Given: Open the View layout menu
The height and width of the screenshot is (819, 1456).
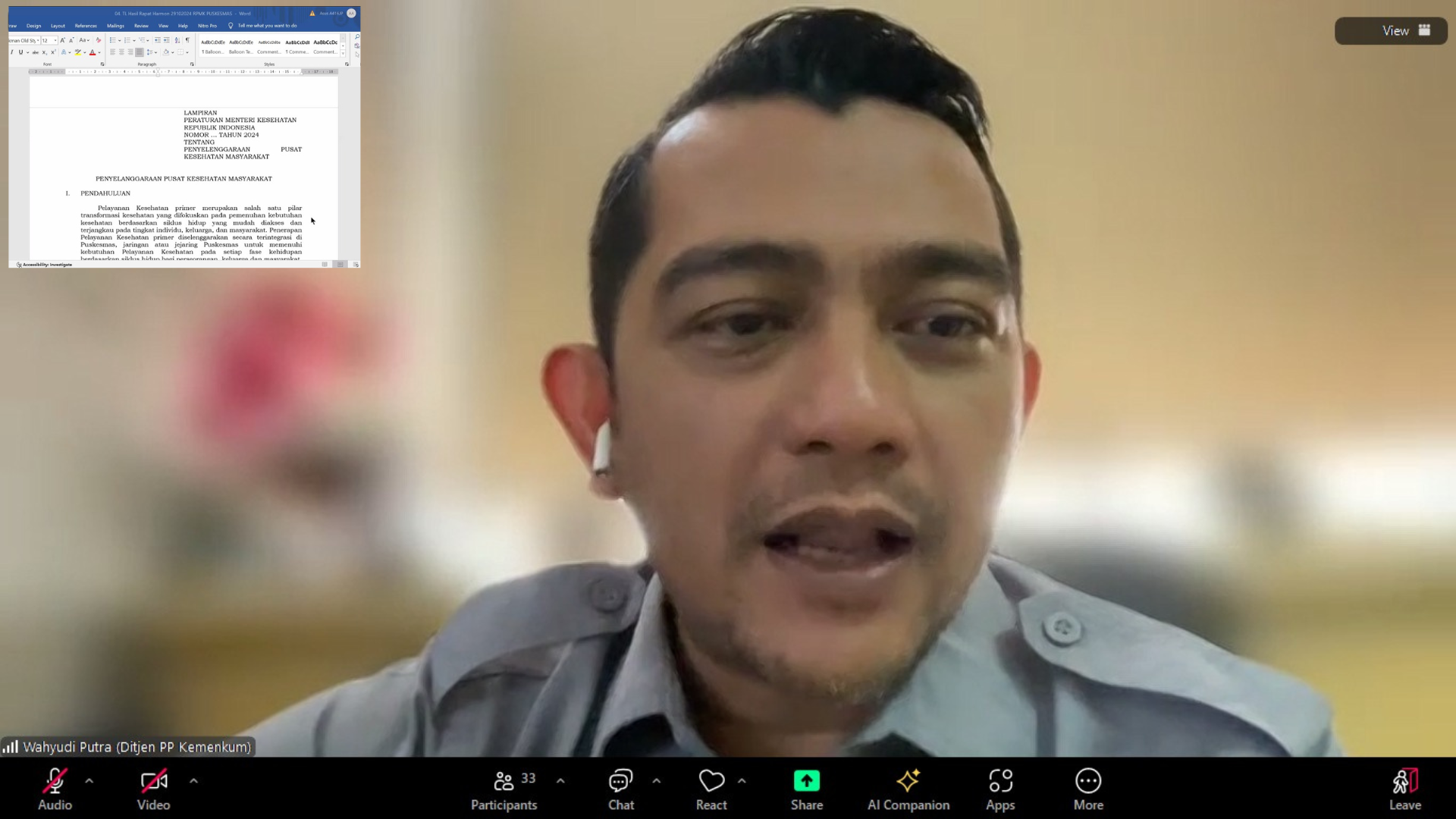Looking at the screenshot, I should point(1391,30).
